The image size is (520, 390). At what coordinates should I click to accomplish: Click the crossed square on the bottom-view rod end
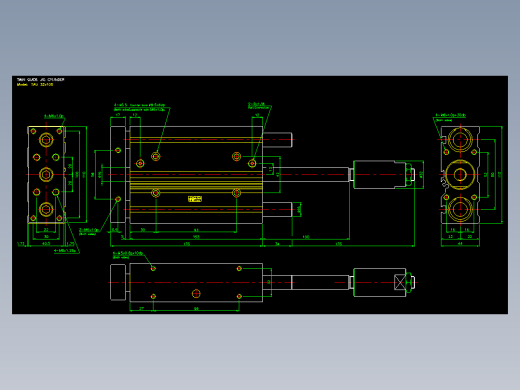point(399,283)
